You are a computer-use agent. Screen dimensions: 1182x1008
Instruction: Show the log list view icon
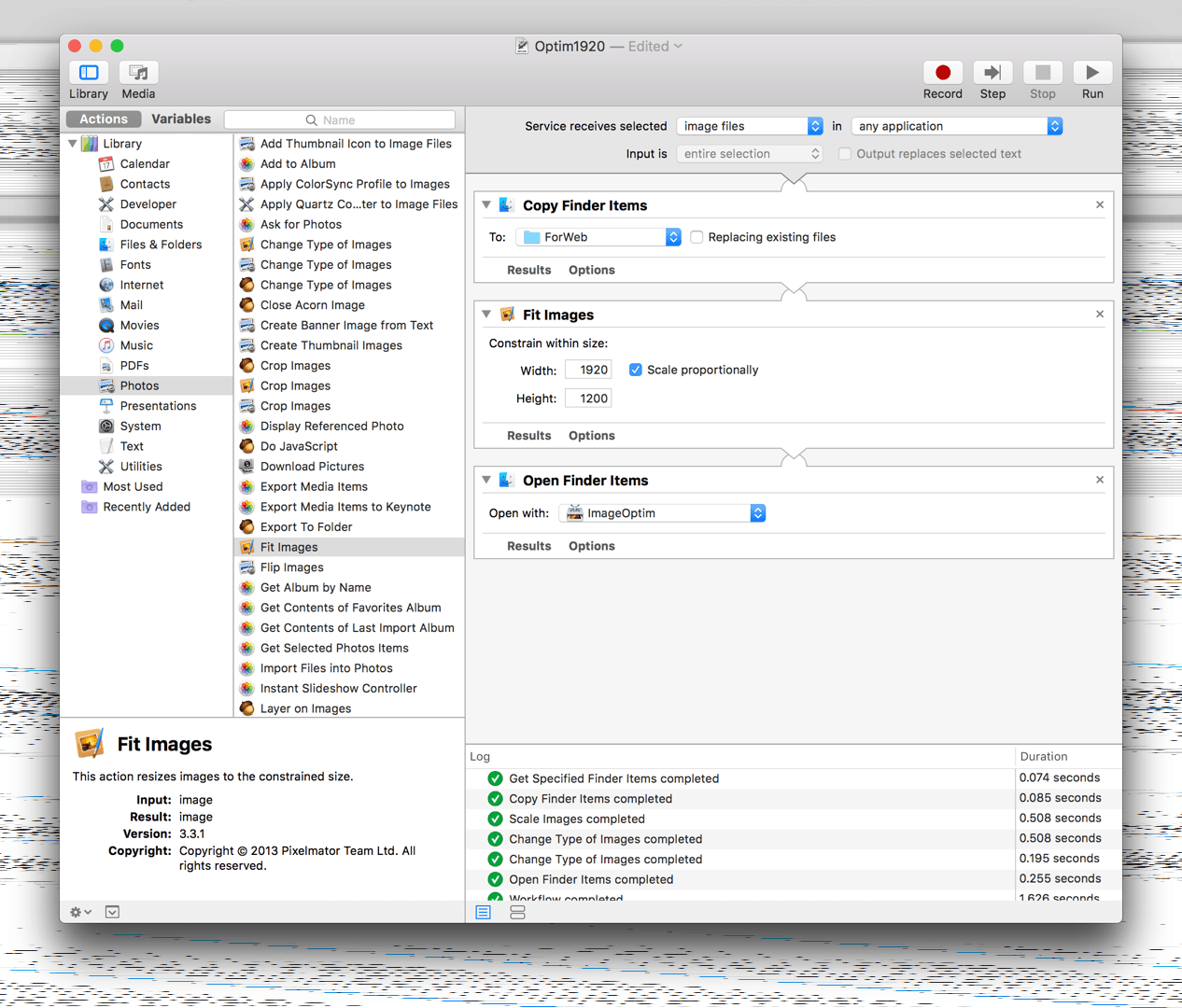coord(484,912)
